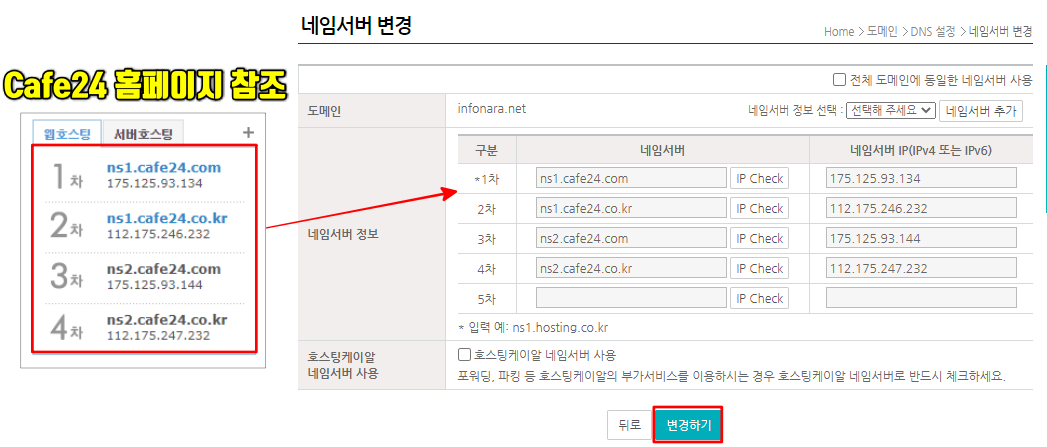Click ns1.cafe24.co.kr link in Cafe24 list
1047x447 pixels.
(x=167, y=218)
